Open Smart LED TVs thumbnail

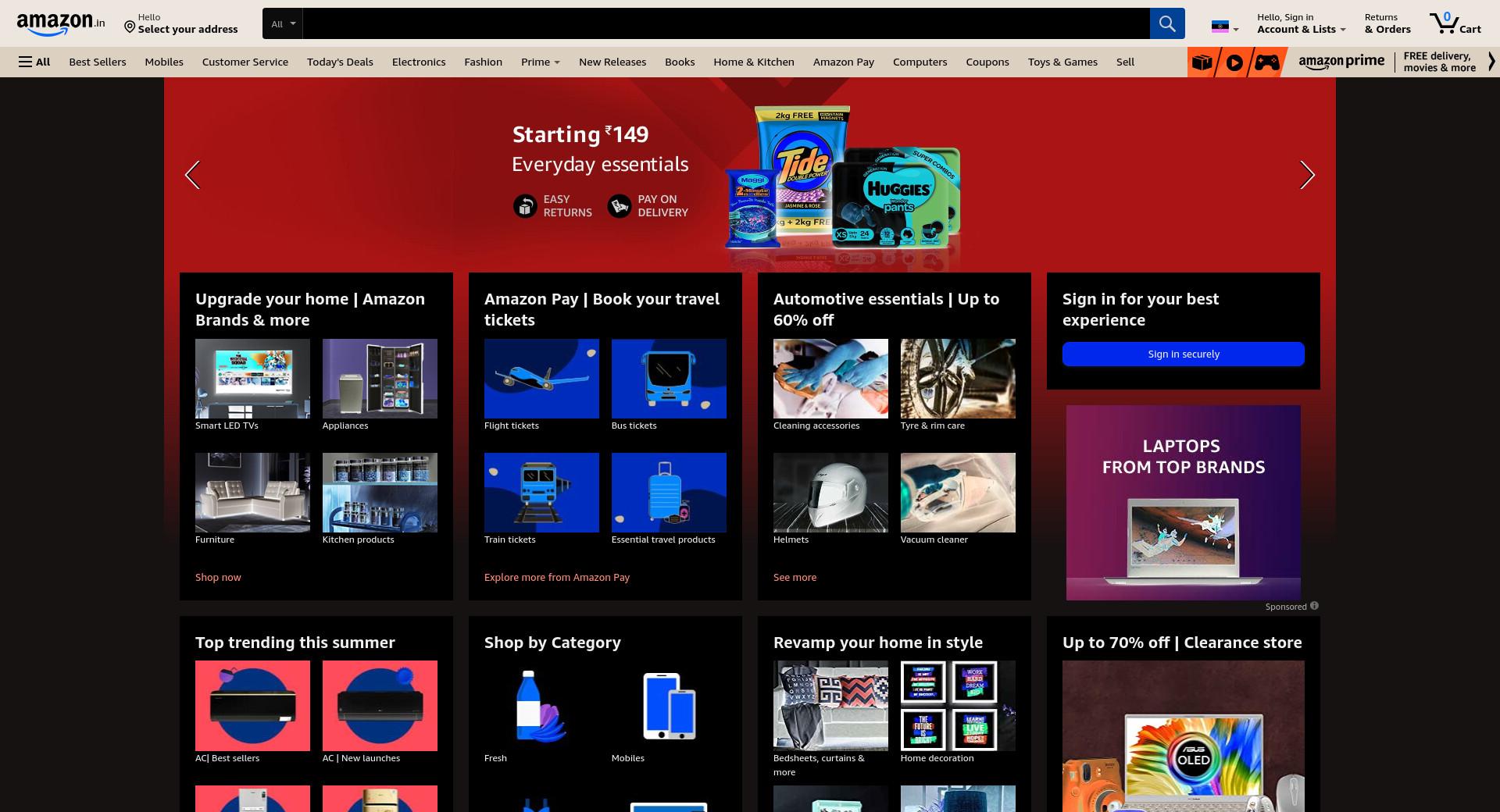(252, 379)
